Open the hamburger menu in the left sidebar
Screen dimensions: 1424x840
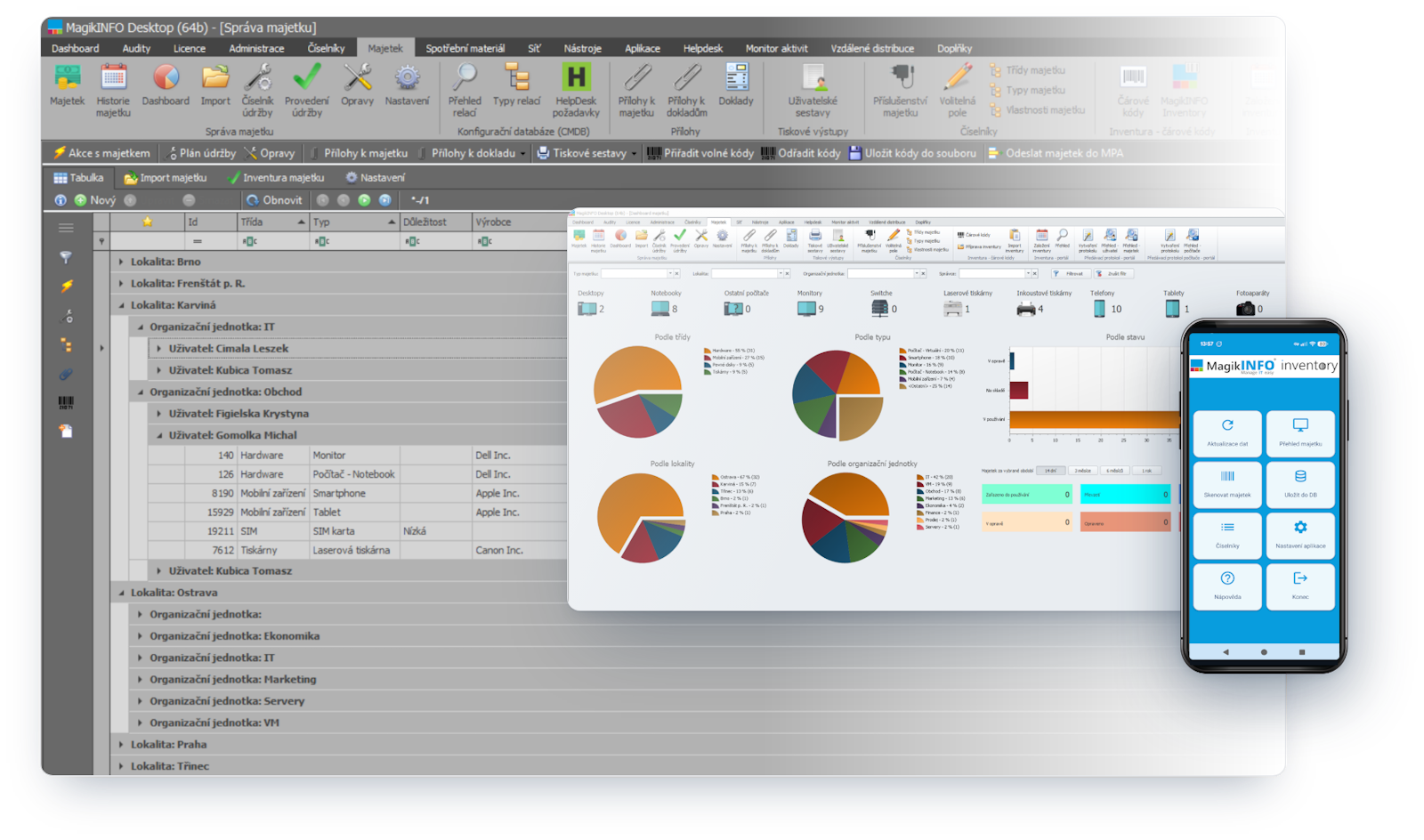coord(66,228)
